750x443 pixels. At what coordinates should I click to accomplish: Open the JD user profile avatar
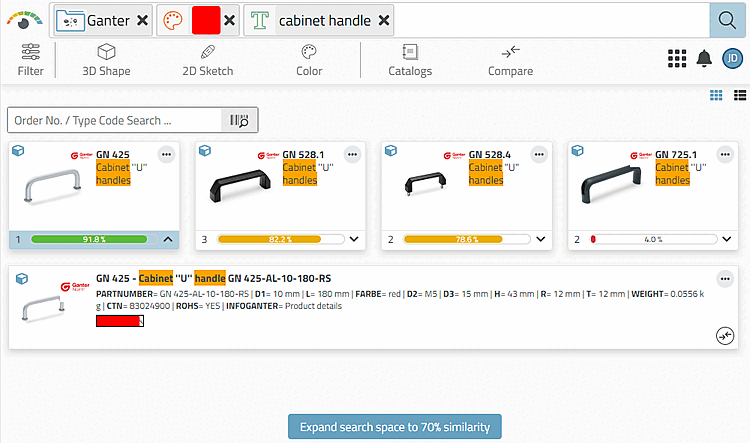click(732, 58)
